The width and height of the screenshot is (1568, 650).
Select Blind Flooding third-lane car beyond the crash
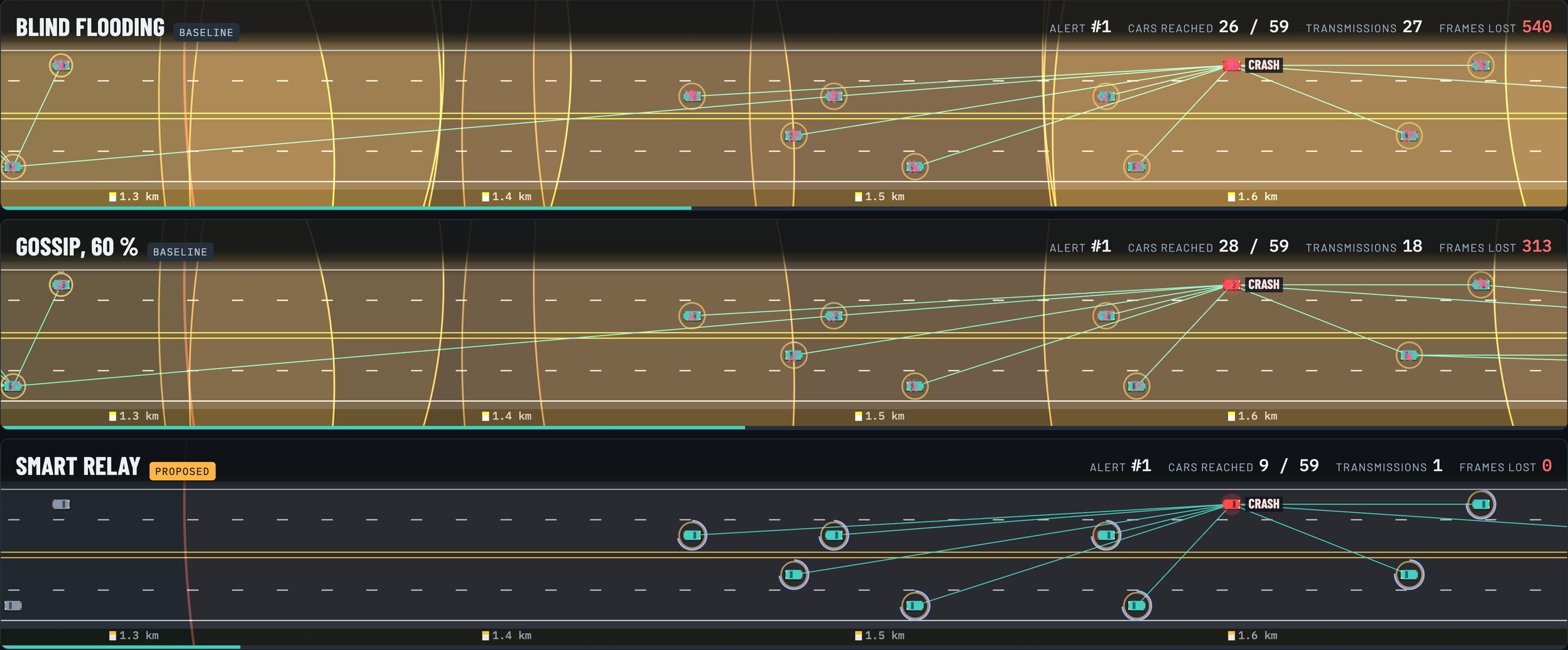tap(1408, 136)
